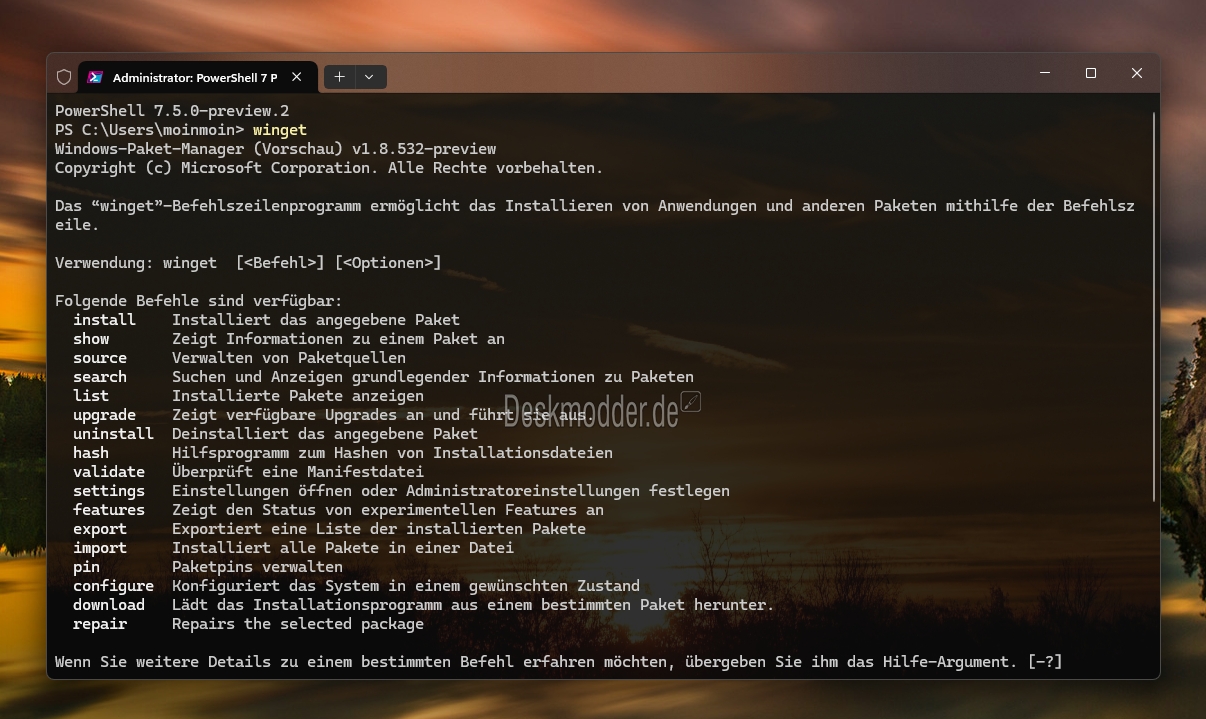Click the 'show' command row
The image size is (1206, 719).
tap(289, 339)
